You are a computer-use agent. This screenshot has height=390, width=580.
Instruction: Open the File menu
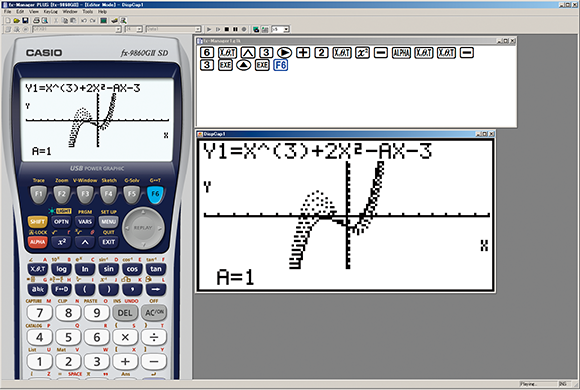tap(7, 11)
